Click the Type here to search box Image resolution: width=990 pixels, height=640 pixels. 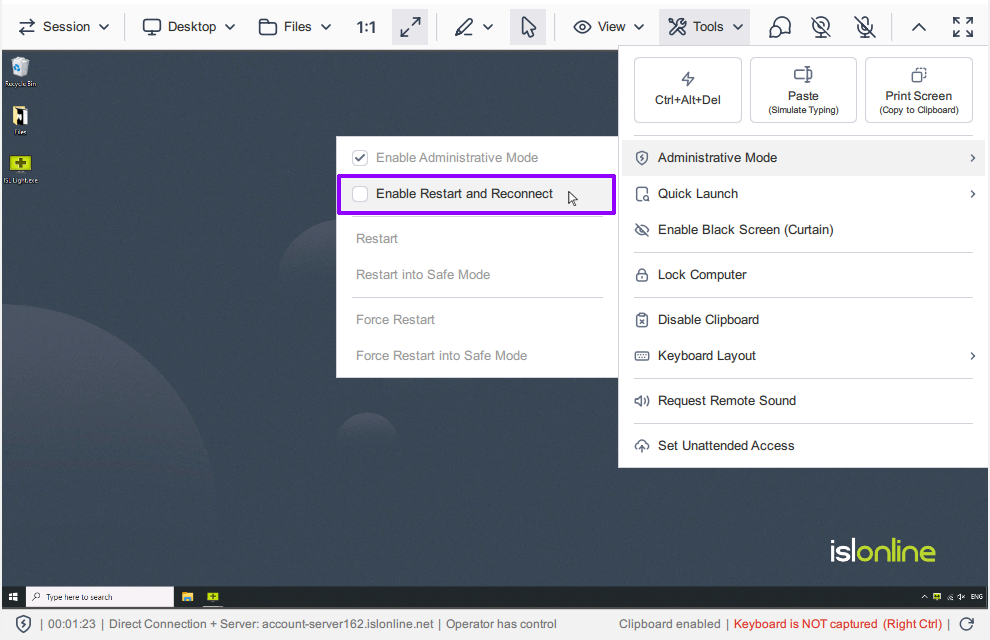click(x=100, y=596)
